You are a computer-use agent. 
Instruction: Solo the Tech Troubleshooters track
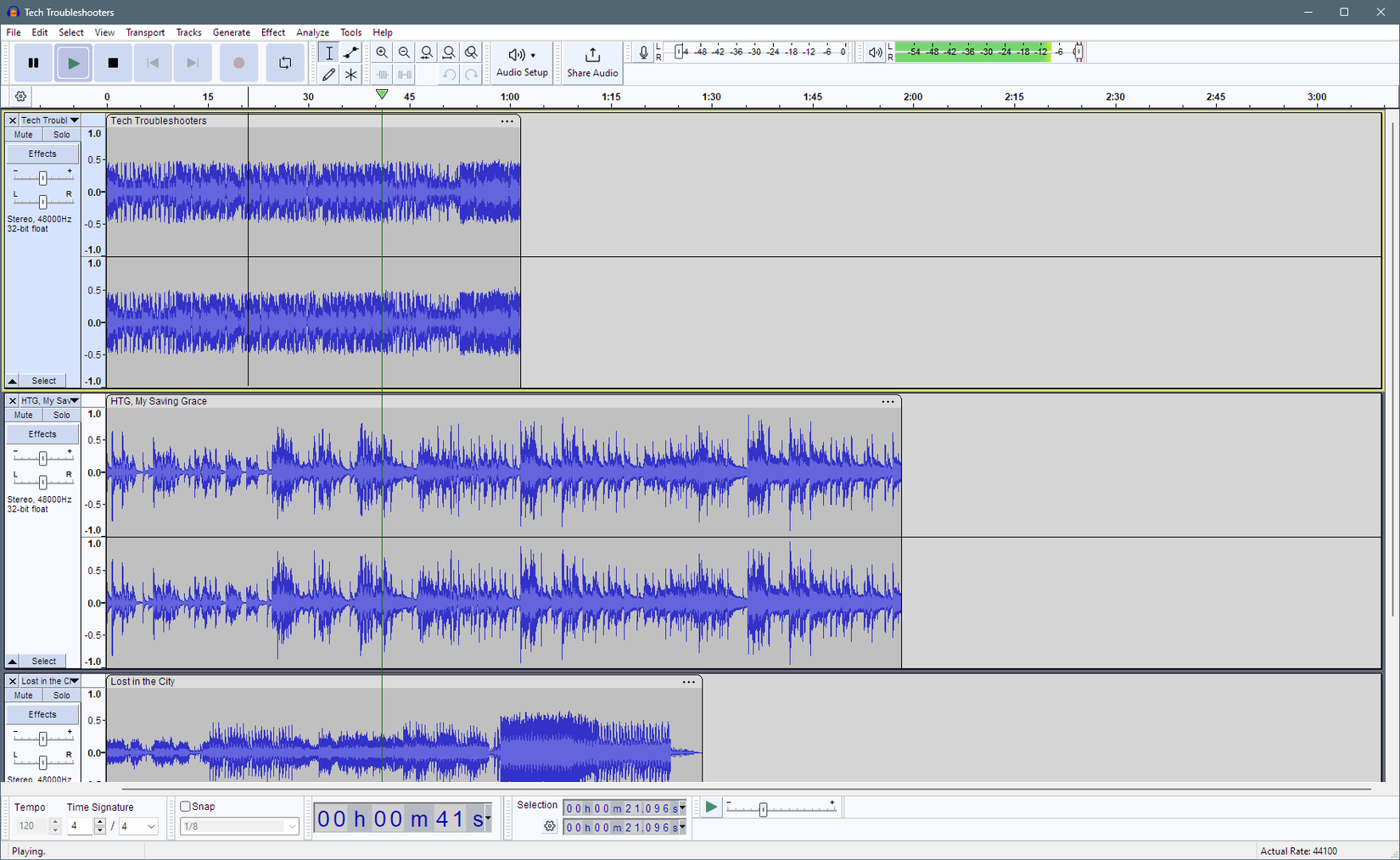[x=62, y=135]
